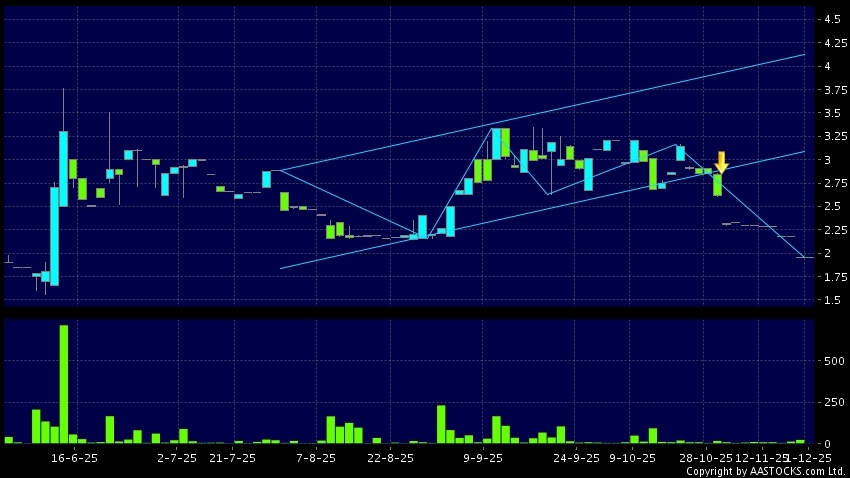
Task: Click the 16-6-25 date label
Action: click(x=74, y=458)
